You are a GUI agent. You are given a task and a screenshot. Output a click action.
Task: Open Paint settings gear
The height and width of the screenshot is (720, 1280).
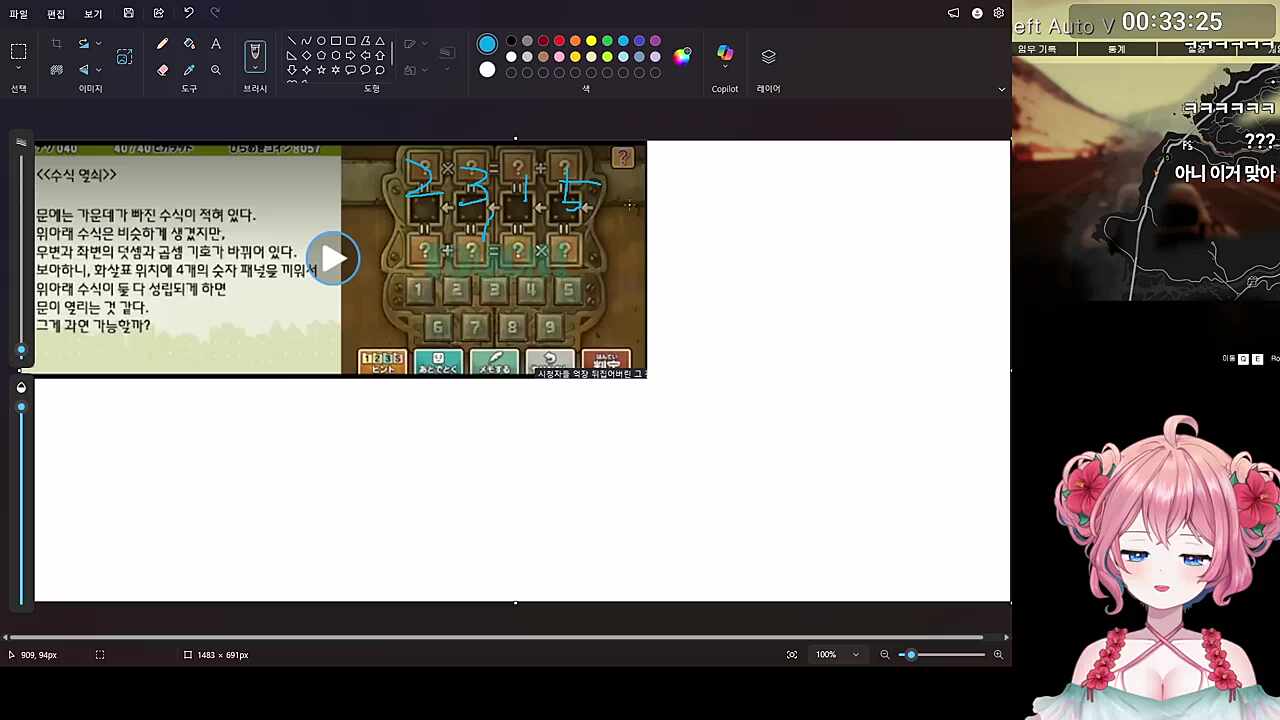pyautogui.click(x=998, y=13)
